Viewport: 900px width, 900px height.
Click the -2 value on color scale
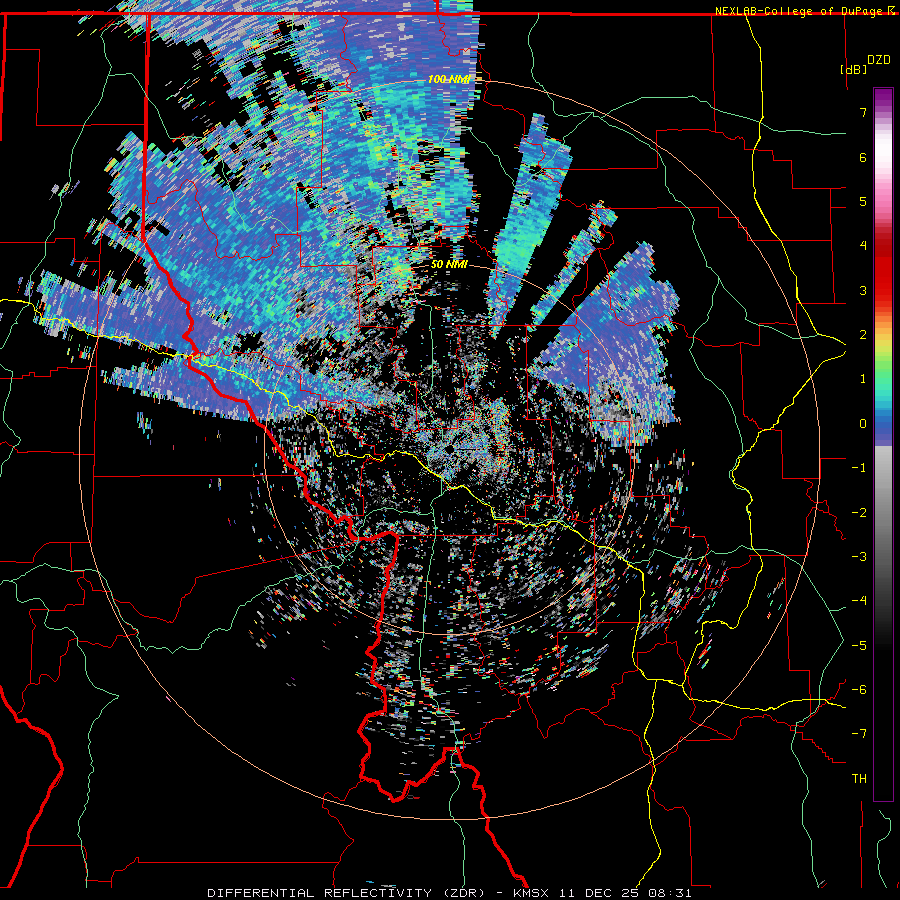859,513
